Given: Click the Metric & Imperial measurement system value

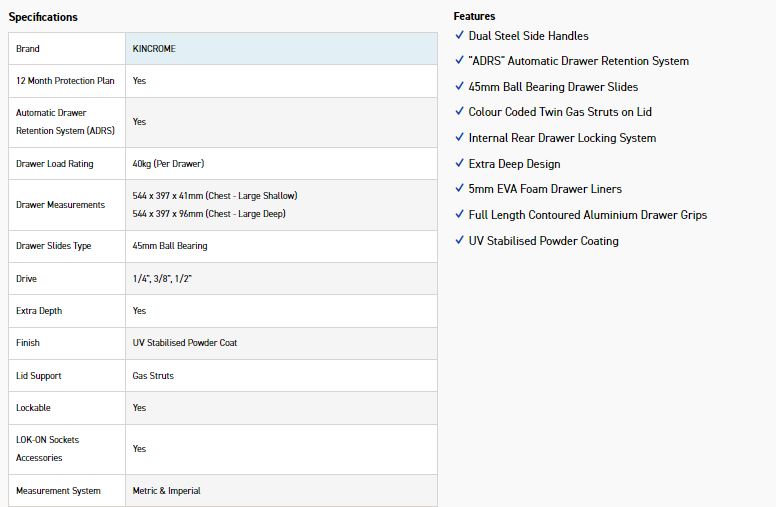Looking at the screenshot, I should coord(166,491).
